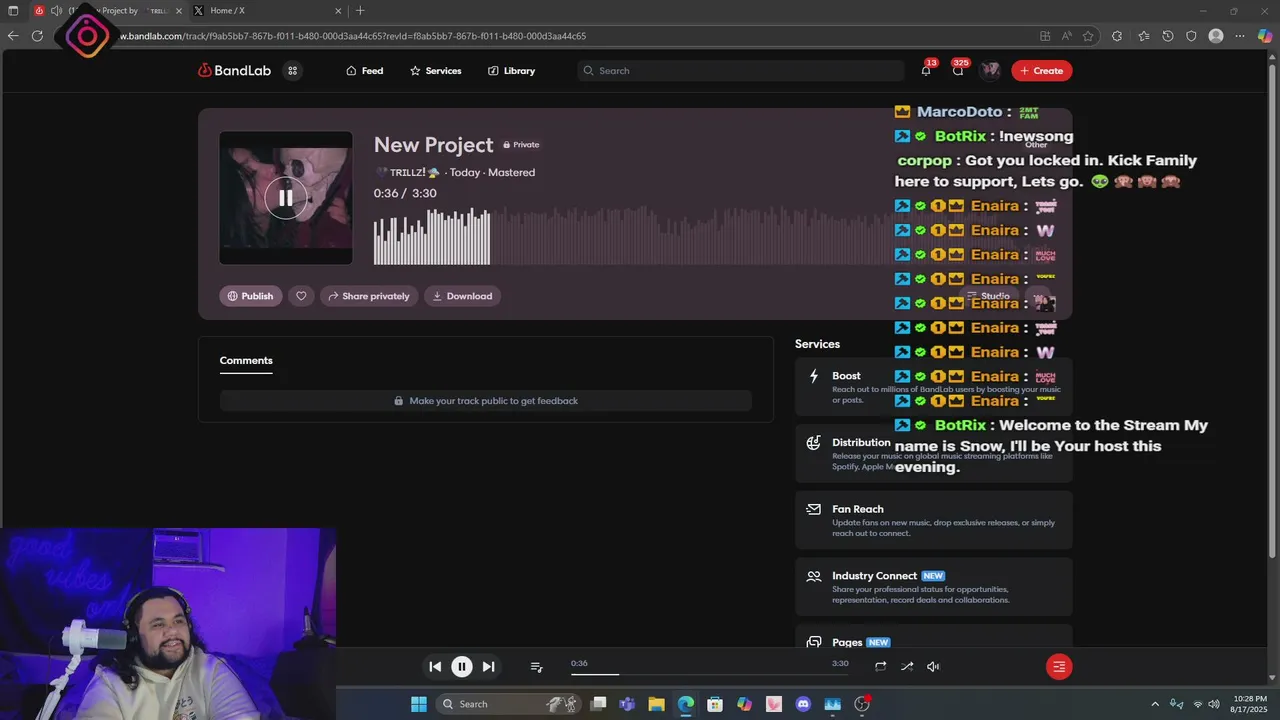This screenshot has width=1280, height=720.
Task: Click the TRILLZ! artist name
Action: [x=408, y=173]
